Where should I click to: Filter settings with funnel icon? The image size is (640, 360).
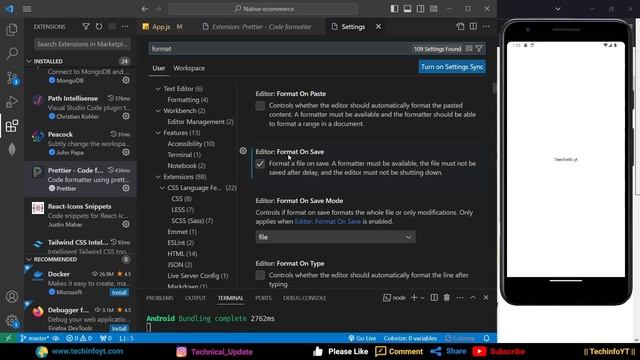pyautogui.click(x=479, y=49)
